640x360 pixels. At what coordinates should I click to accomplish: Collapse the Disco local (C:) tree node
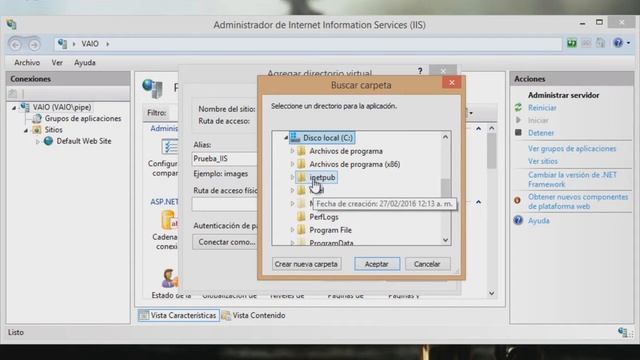click(x=286, y=138)
